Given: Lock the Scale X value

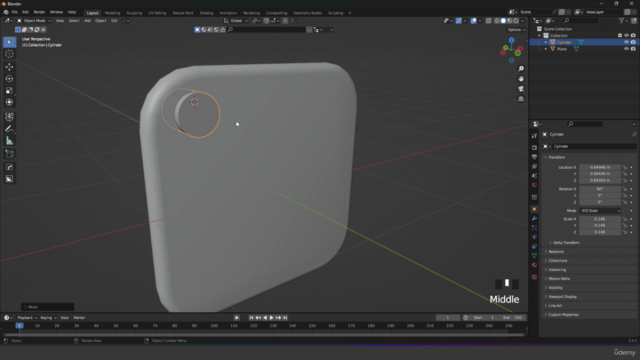Looking at the screenshot, I should tap(624, 219).
